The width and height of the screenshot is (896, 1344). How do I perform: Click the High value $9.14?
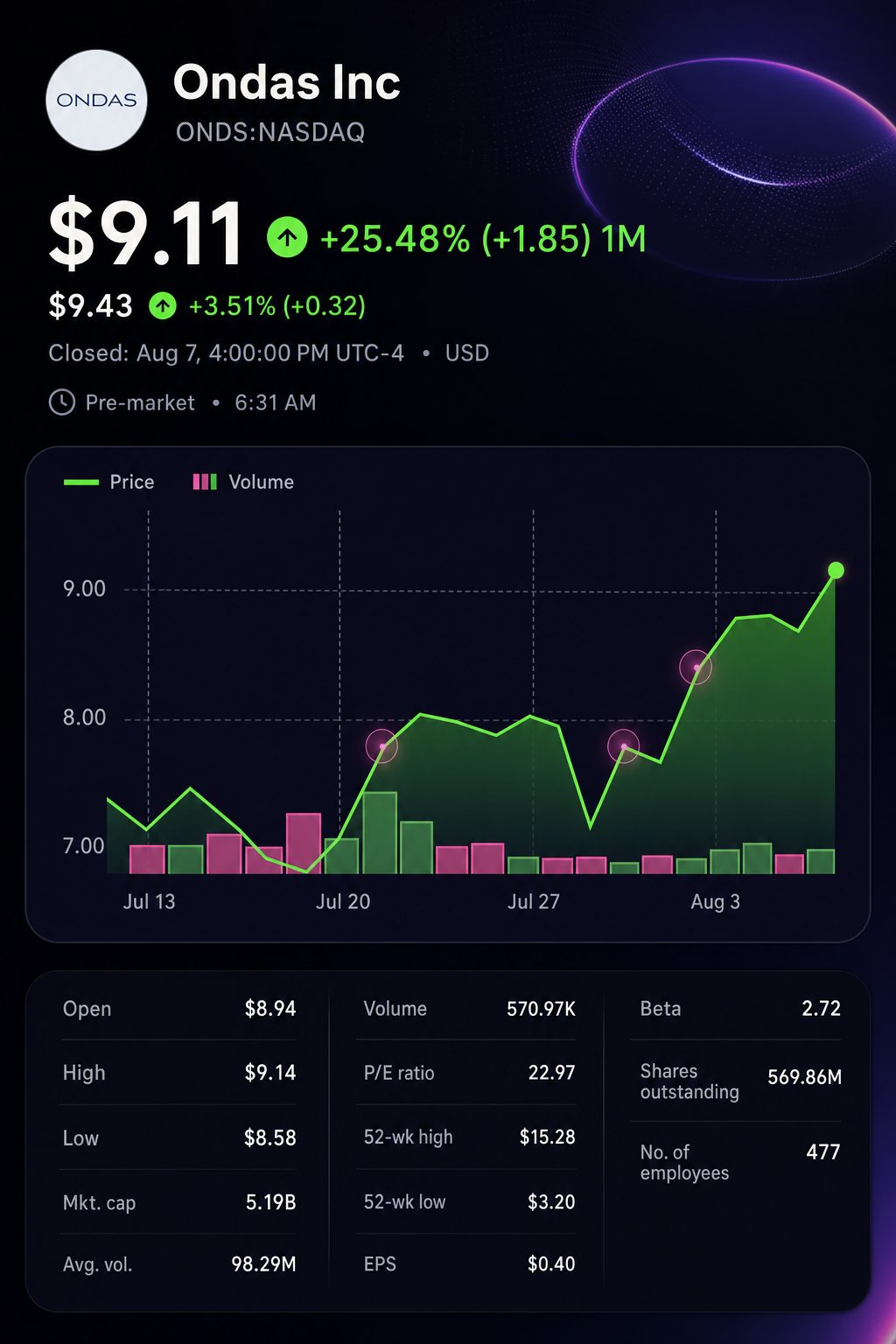(270, 1073)
